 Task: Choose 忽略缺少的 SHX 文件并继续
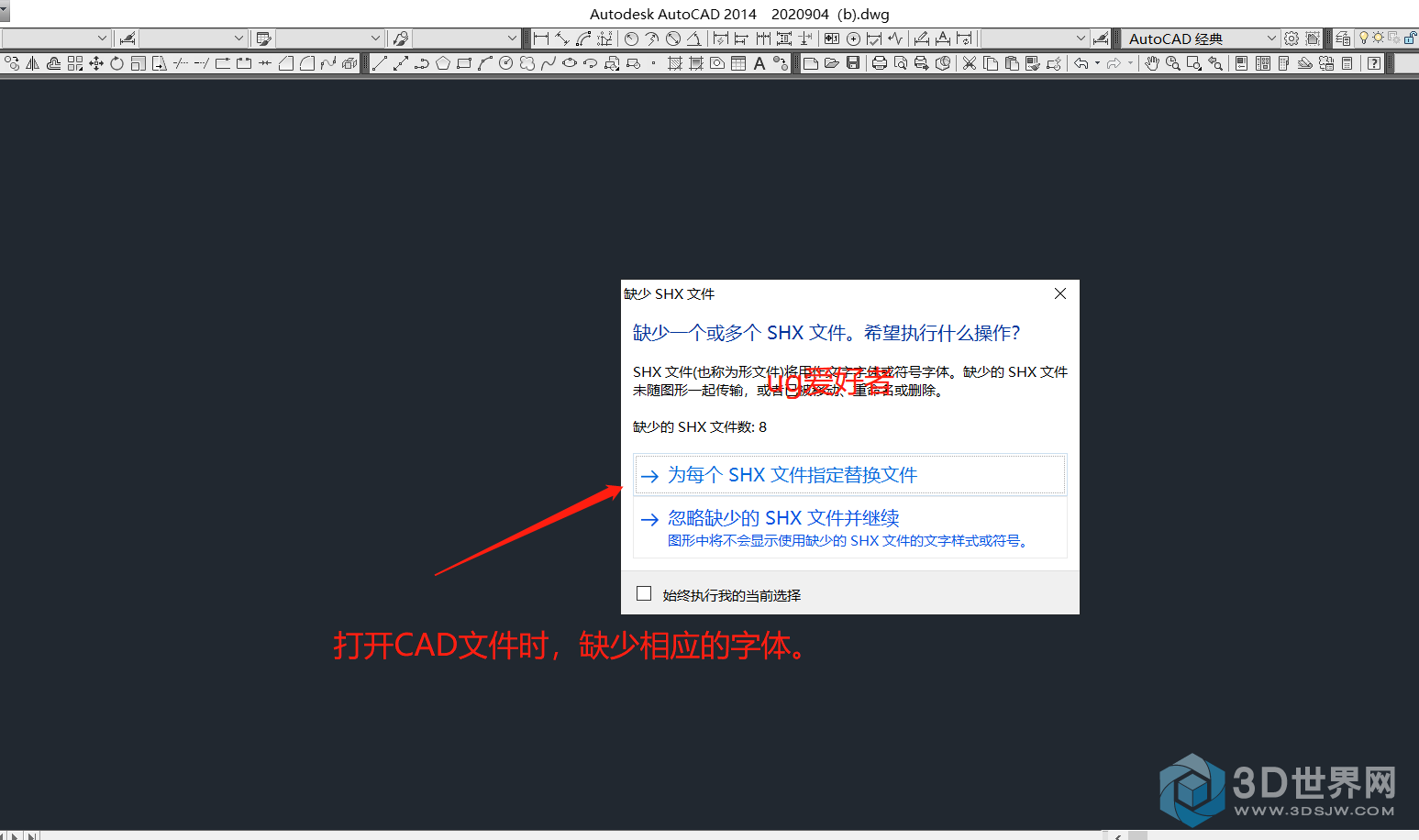(850, 527)
